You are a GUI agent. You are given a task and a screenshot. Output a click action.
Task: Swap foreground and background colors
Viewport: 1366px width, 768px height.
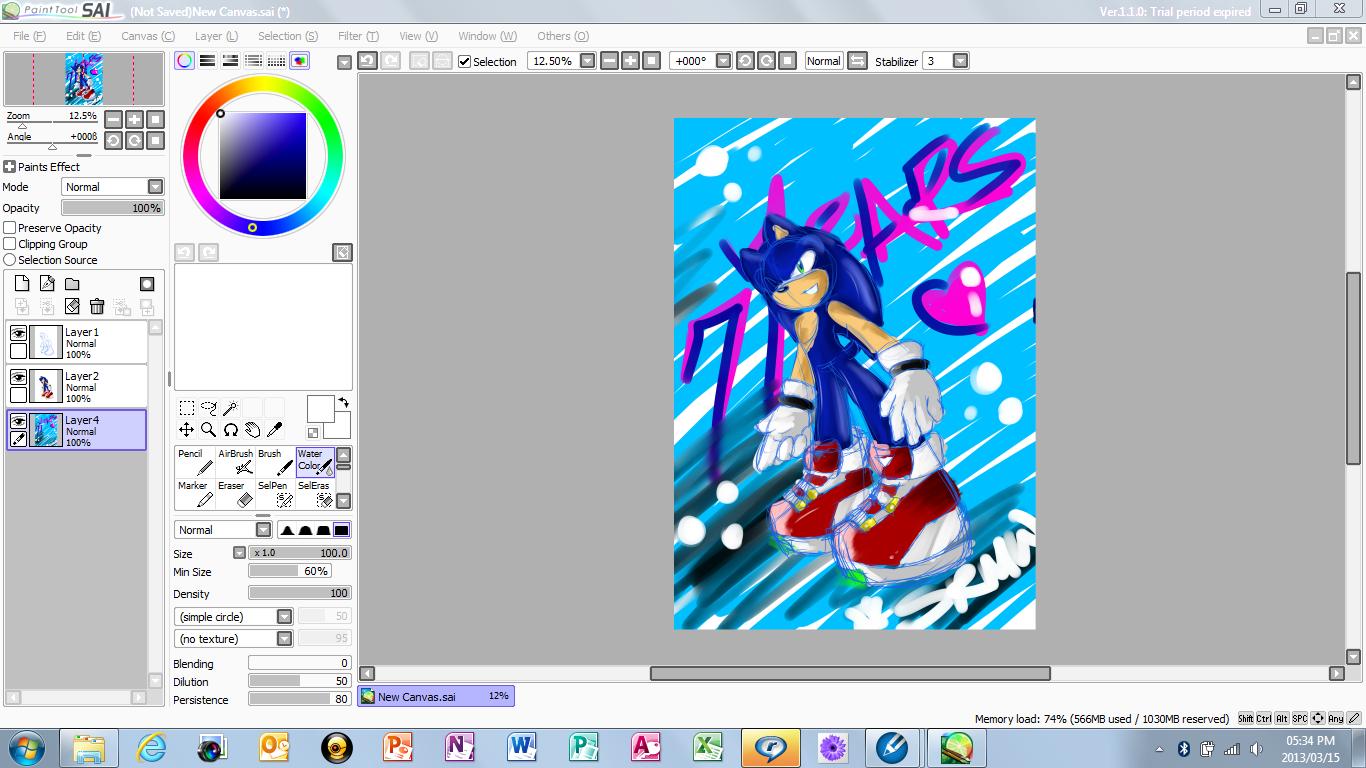pos(343,402)
